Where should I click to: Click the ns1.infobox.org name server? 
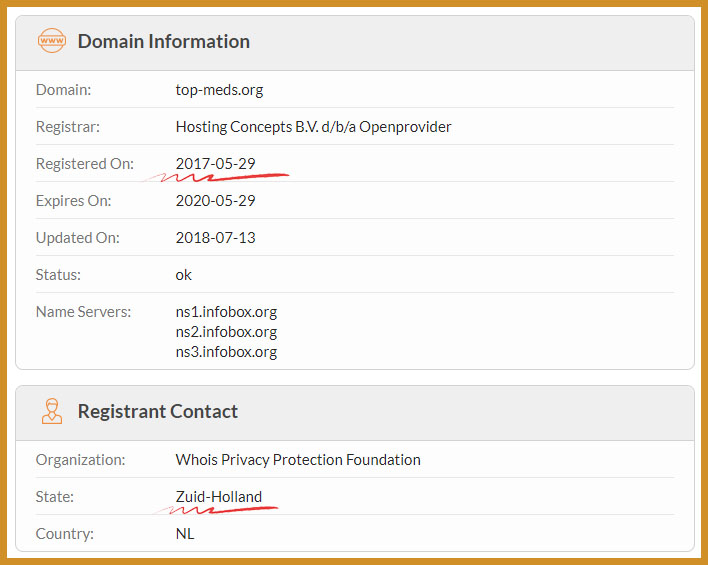click(x=226, y=311)
